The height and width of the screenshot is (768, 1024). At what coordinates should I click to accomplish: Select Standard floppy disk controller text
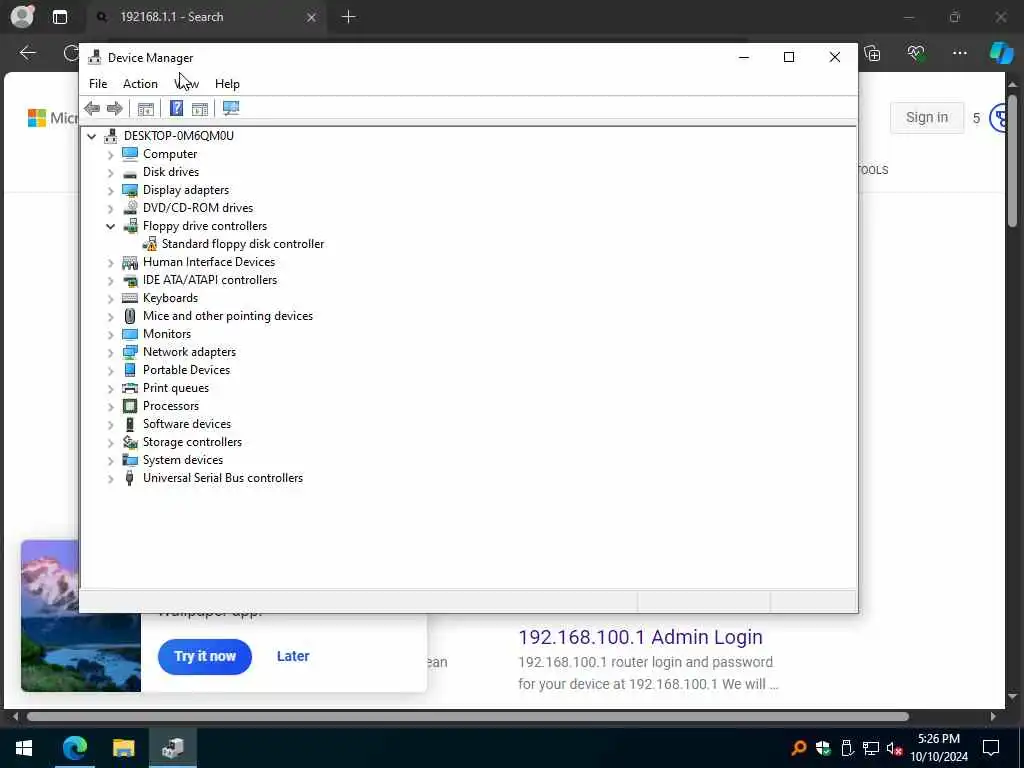tap(242, 244)
